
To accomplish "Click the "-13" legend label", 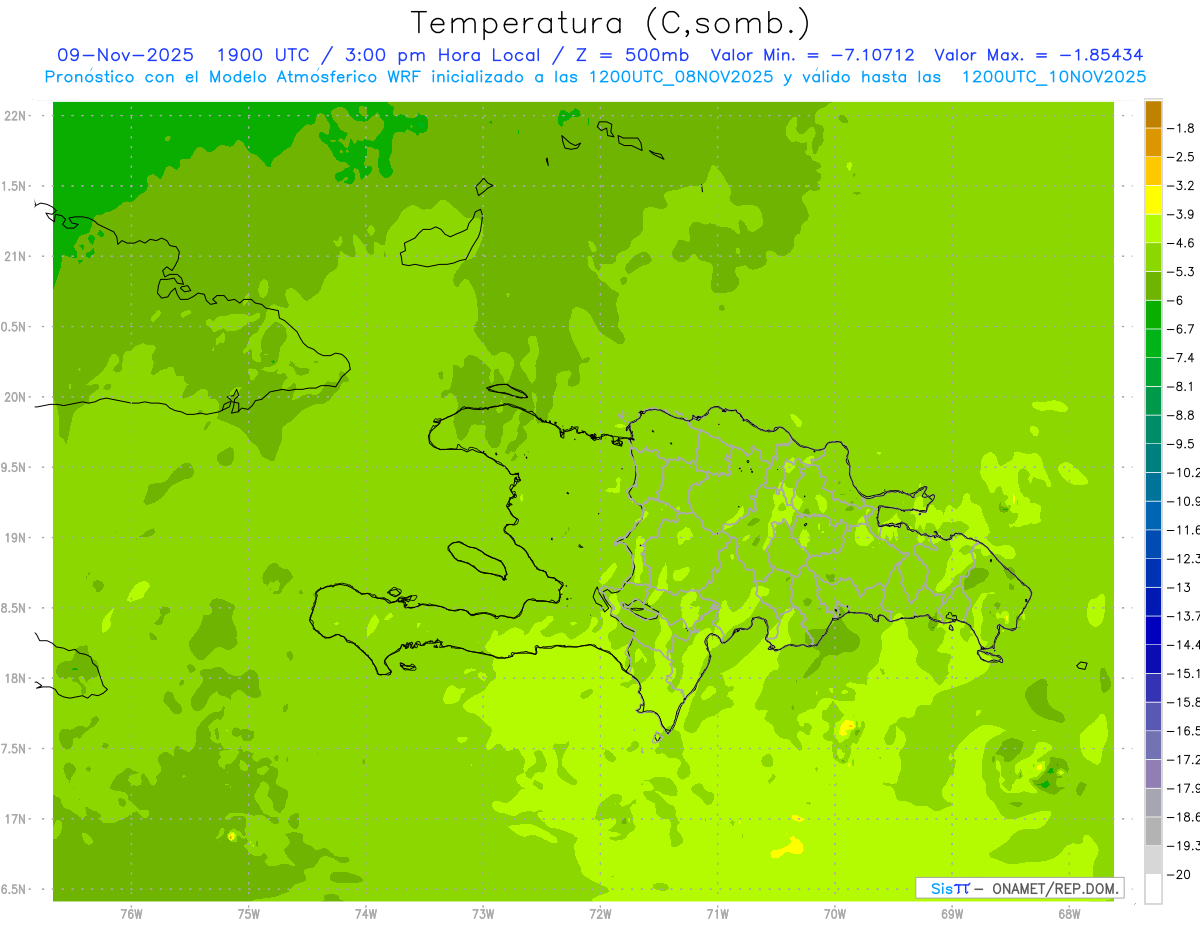I will pos(1181,587).
